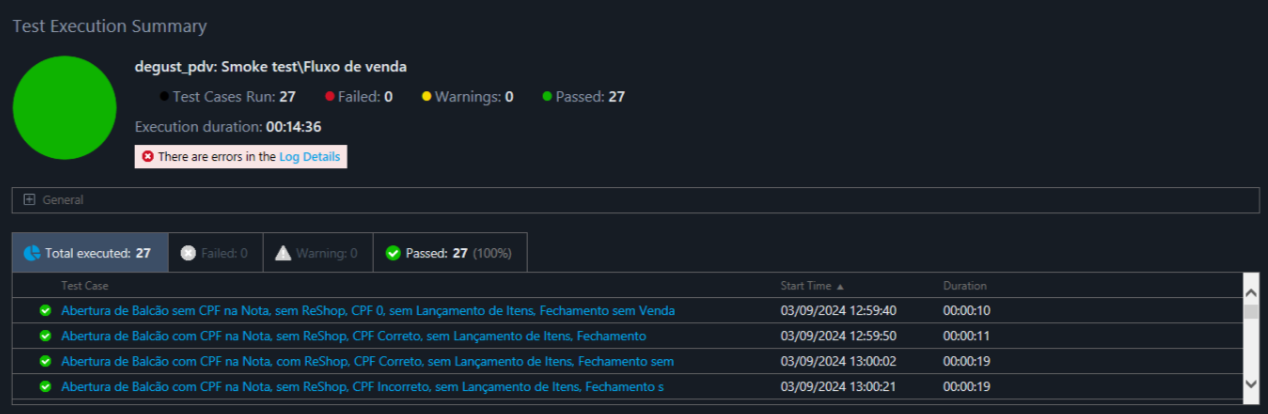Expand the General section
The width and height of the screenshot is (1268, 414).
tap(29, 200)
